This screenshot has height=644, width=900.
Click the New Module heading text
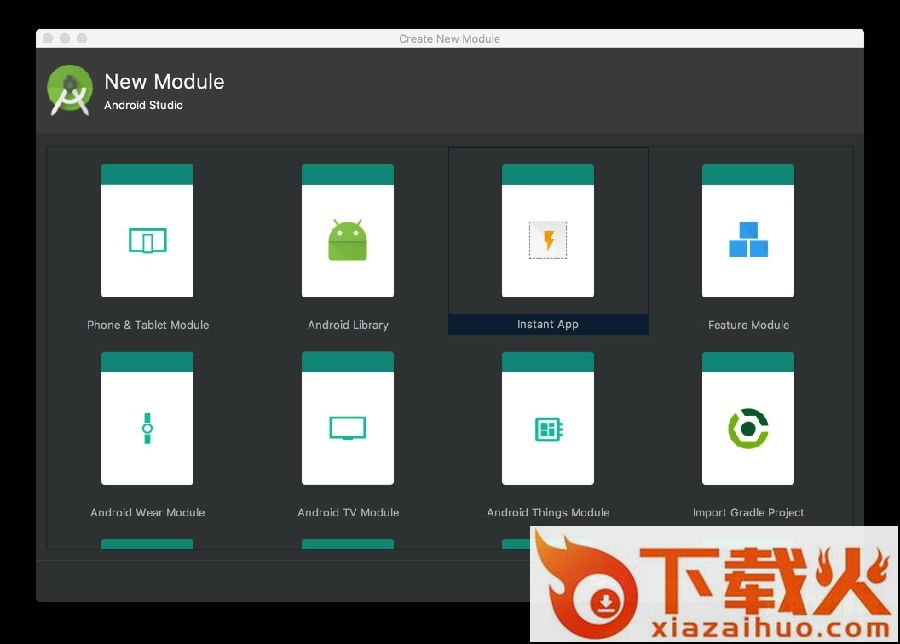164,82
